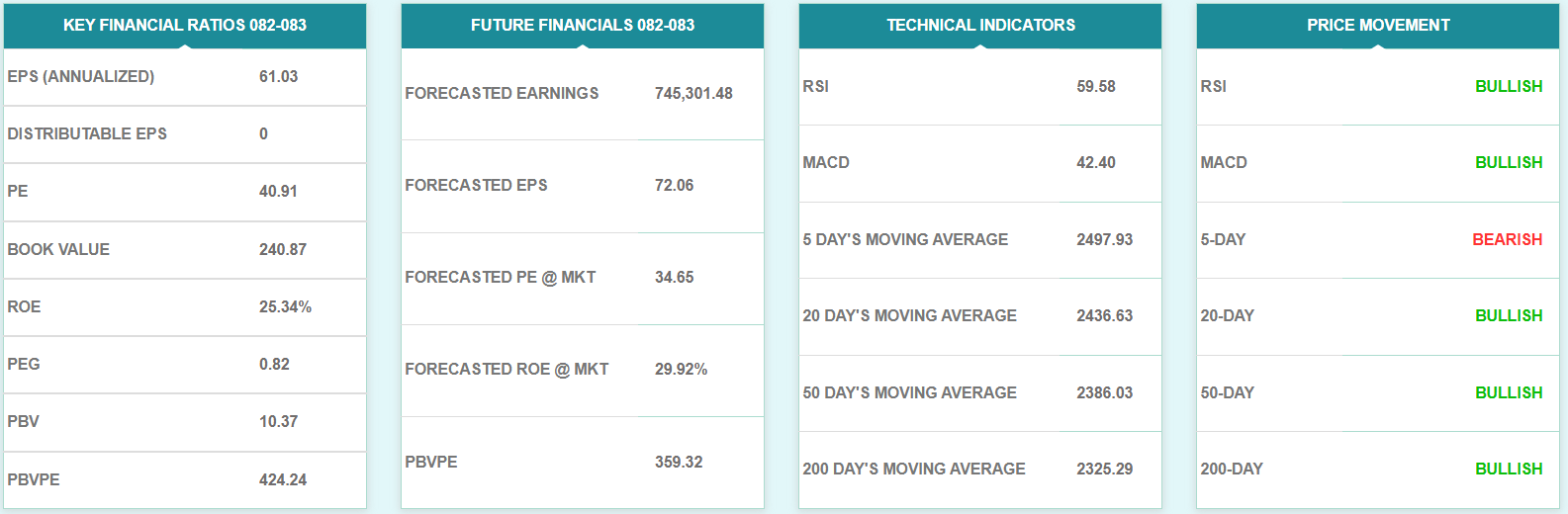Image resolution: width=1568 pixels, height=514 pixels.
Task: Click the BULLISH indicator for 200-Day
Action: [x=1509, y=470]
